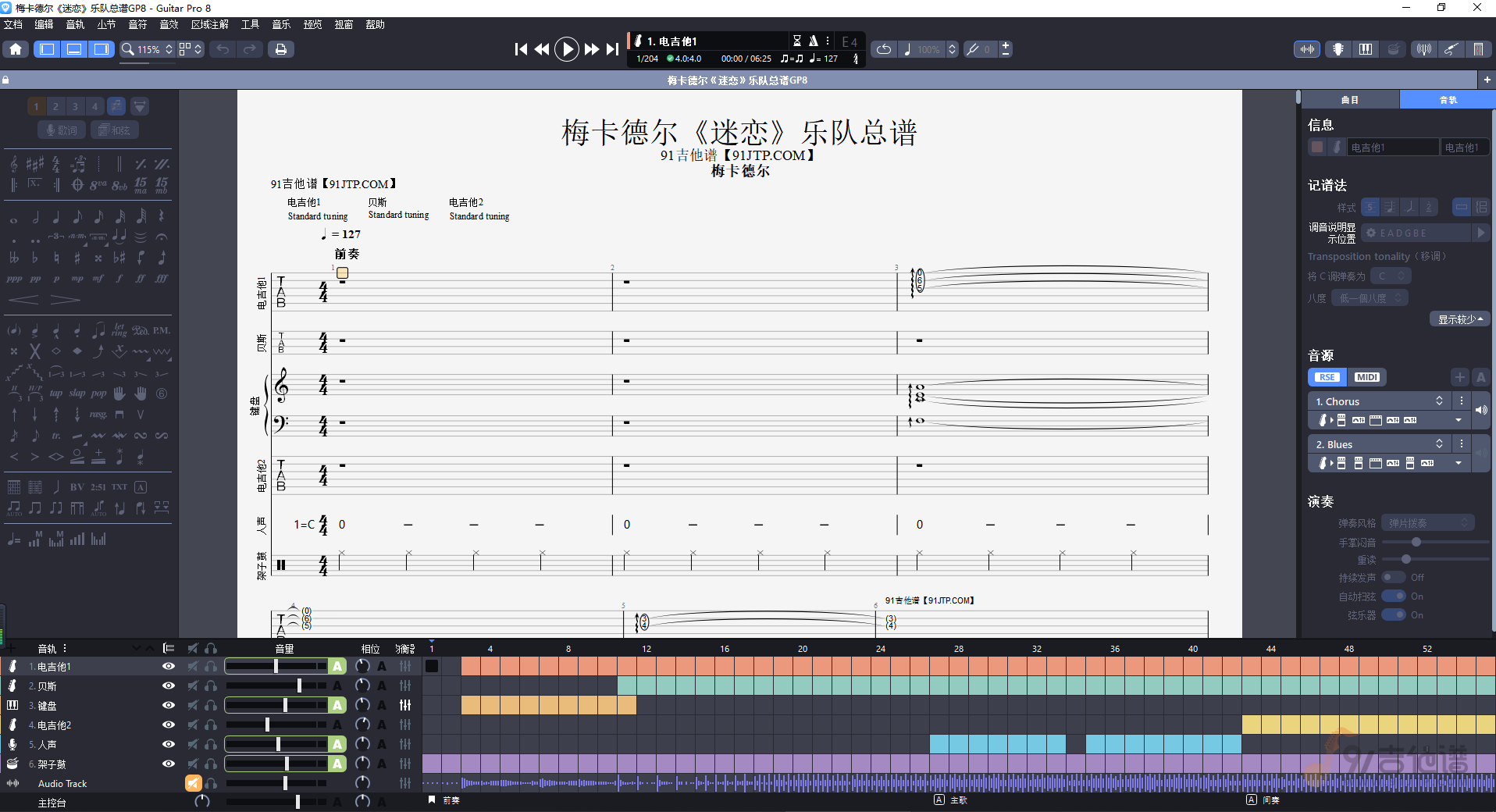This screenshot has height=812, width=1496.
Task: Open the 弹奏风格 playing style dropdown
Action: click(1427, 523)
